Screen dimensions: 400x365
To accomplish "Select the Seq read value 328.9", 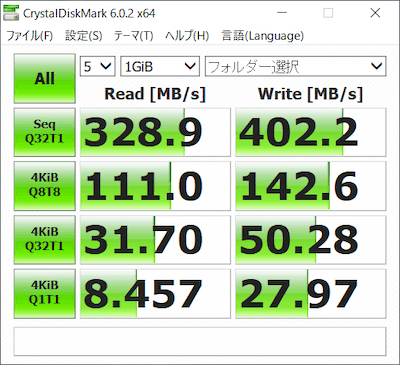I will point(155,132).
